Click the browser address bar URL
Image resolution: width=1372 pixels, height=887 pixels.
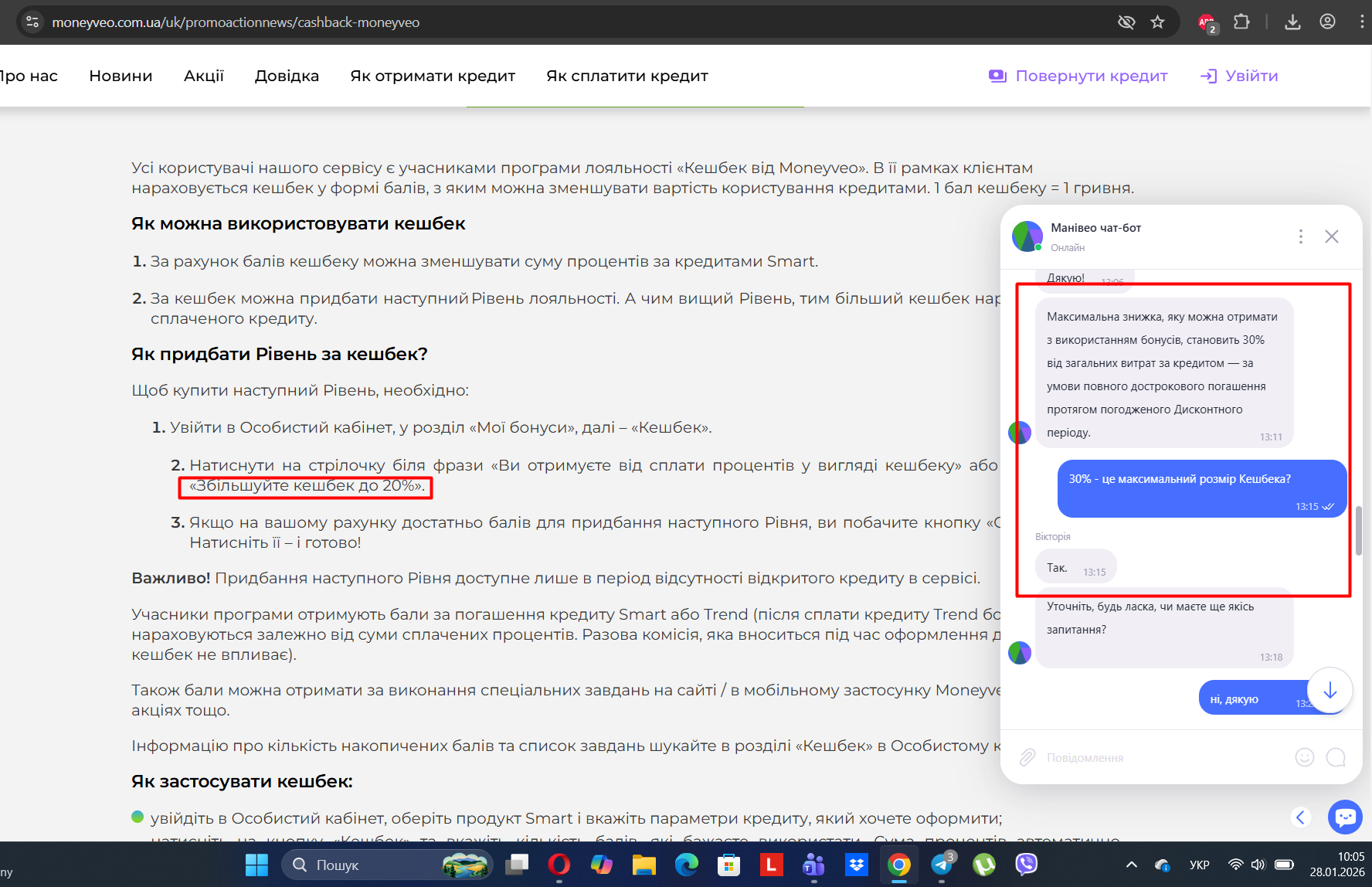coord(236,22)
